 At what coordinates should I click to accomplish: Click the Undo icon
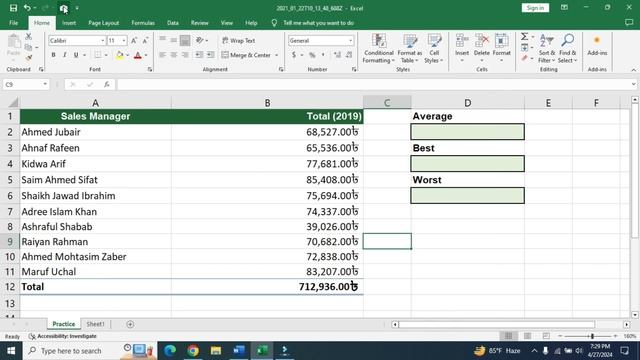pos(27,8)
